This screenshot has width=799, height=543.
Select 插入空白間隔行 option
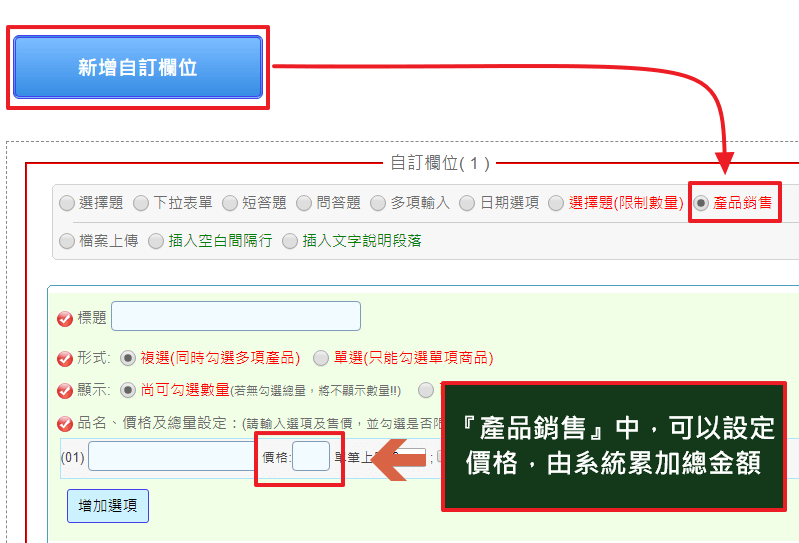click(156, 241)
